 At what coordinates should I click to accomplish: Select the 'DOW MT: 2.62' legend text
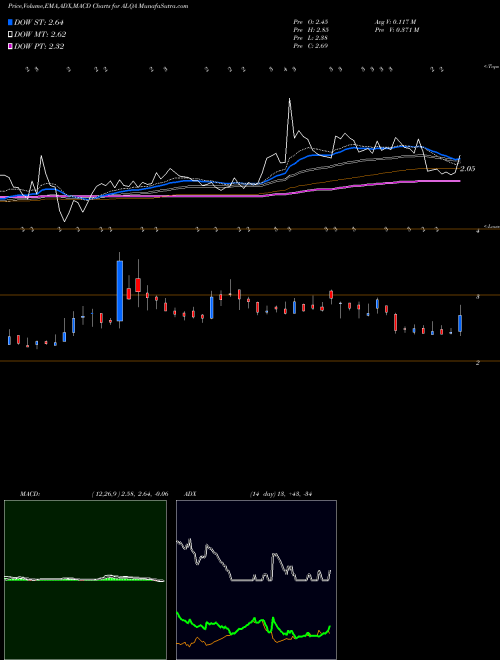click(x=40, y=35)
